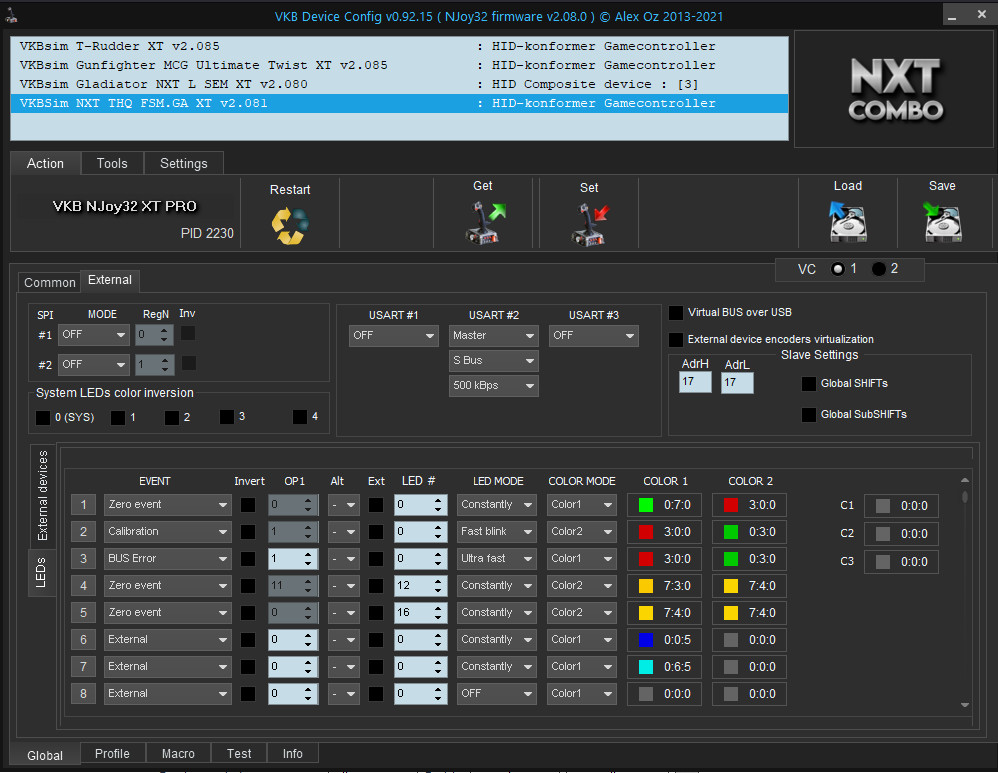Open LED MODE dropdown showing Ultra fast
This screenshot has height=773, width=998.
497,559
